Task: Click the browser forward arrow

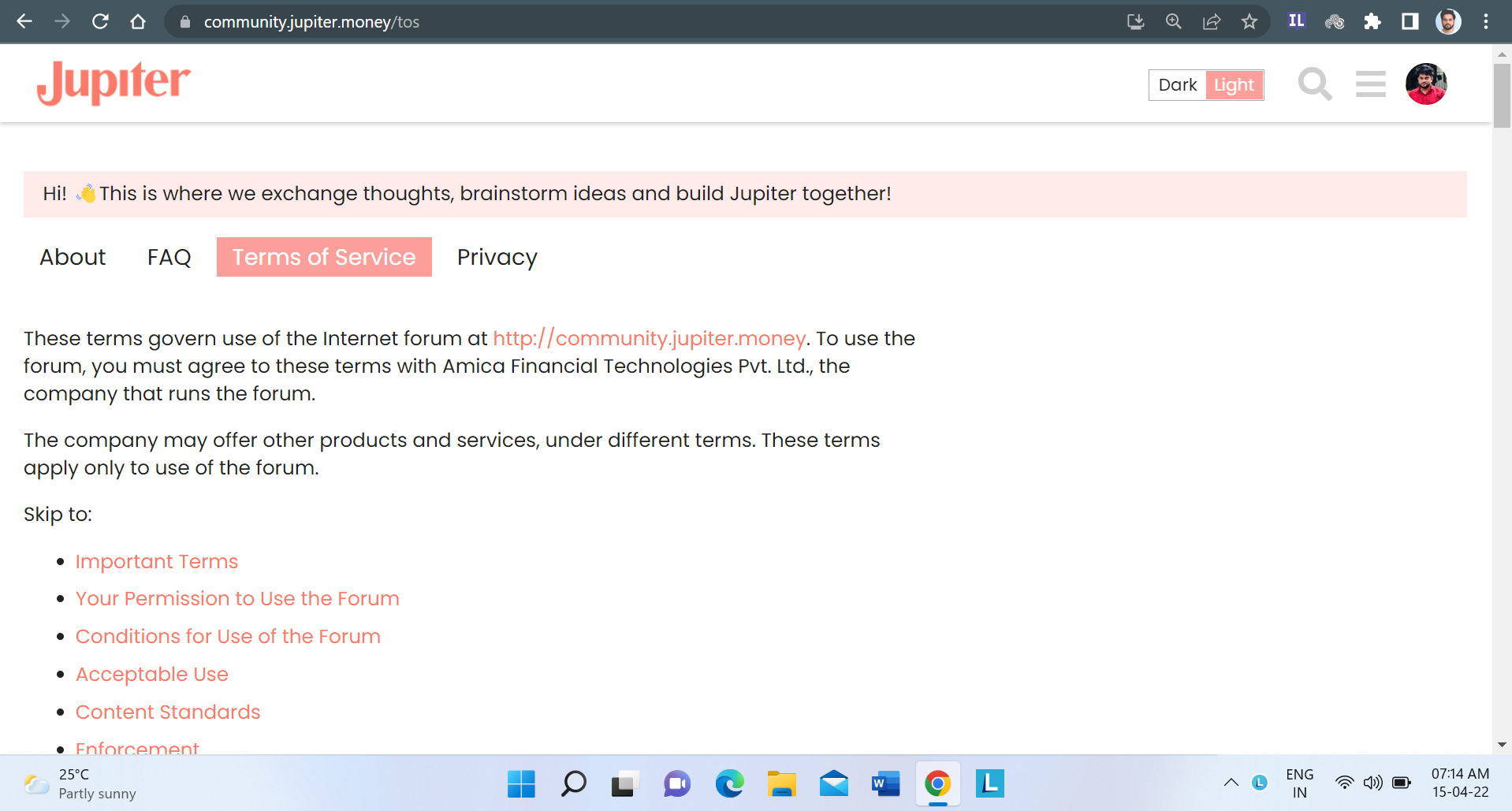Action: [62, 21]
